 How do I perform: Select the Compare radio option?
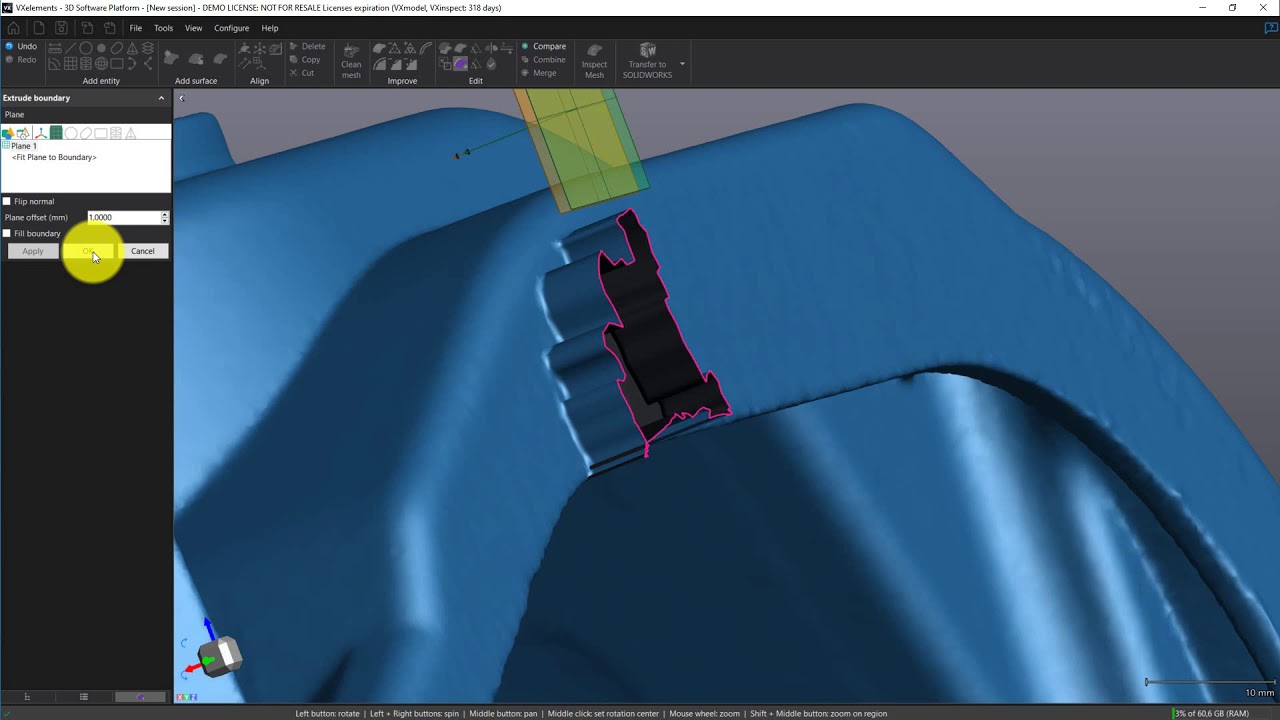tap(526, 46)
